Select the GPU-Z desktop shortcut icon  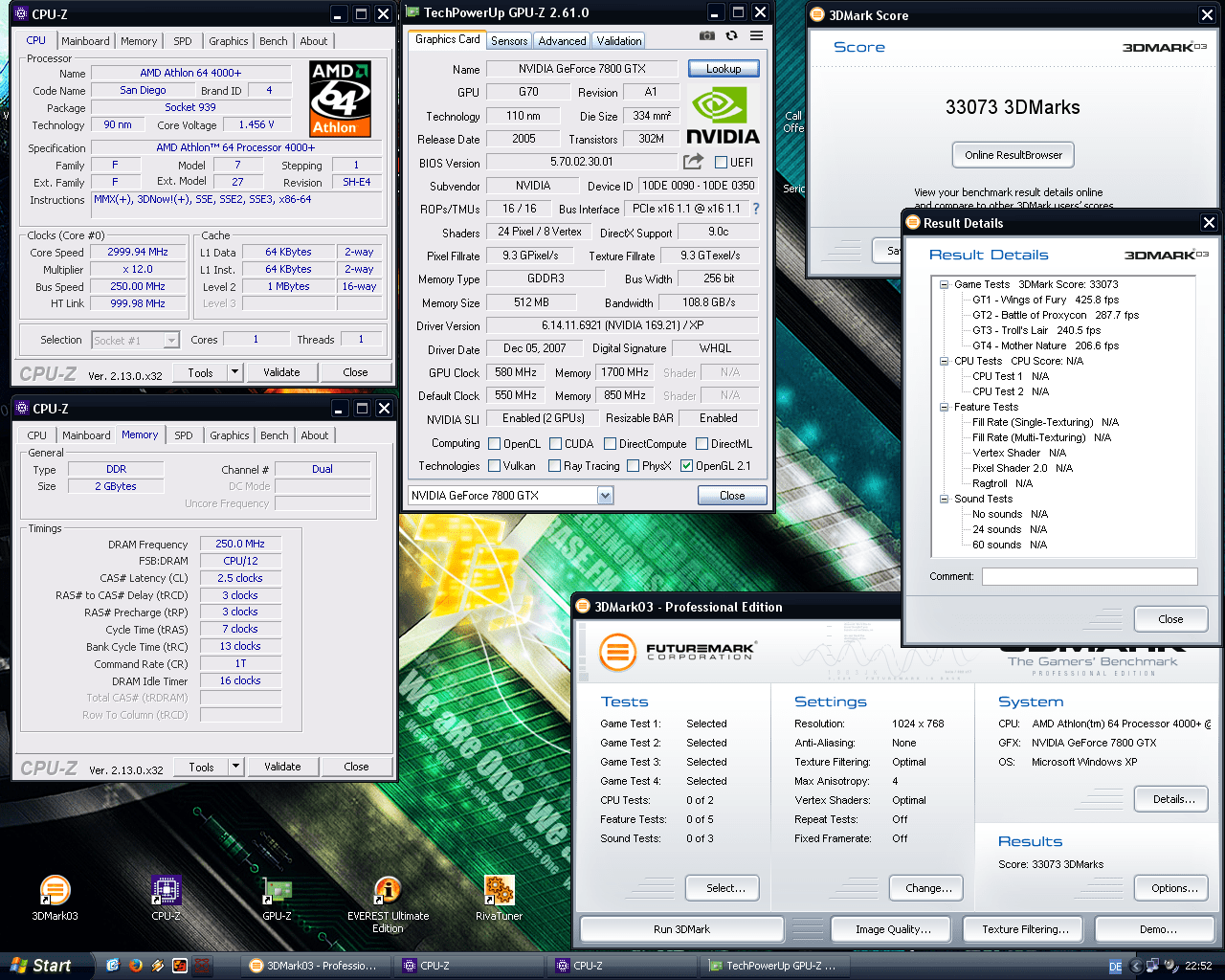[277, 899]
